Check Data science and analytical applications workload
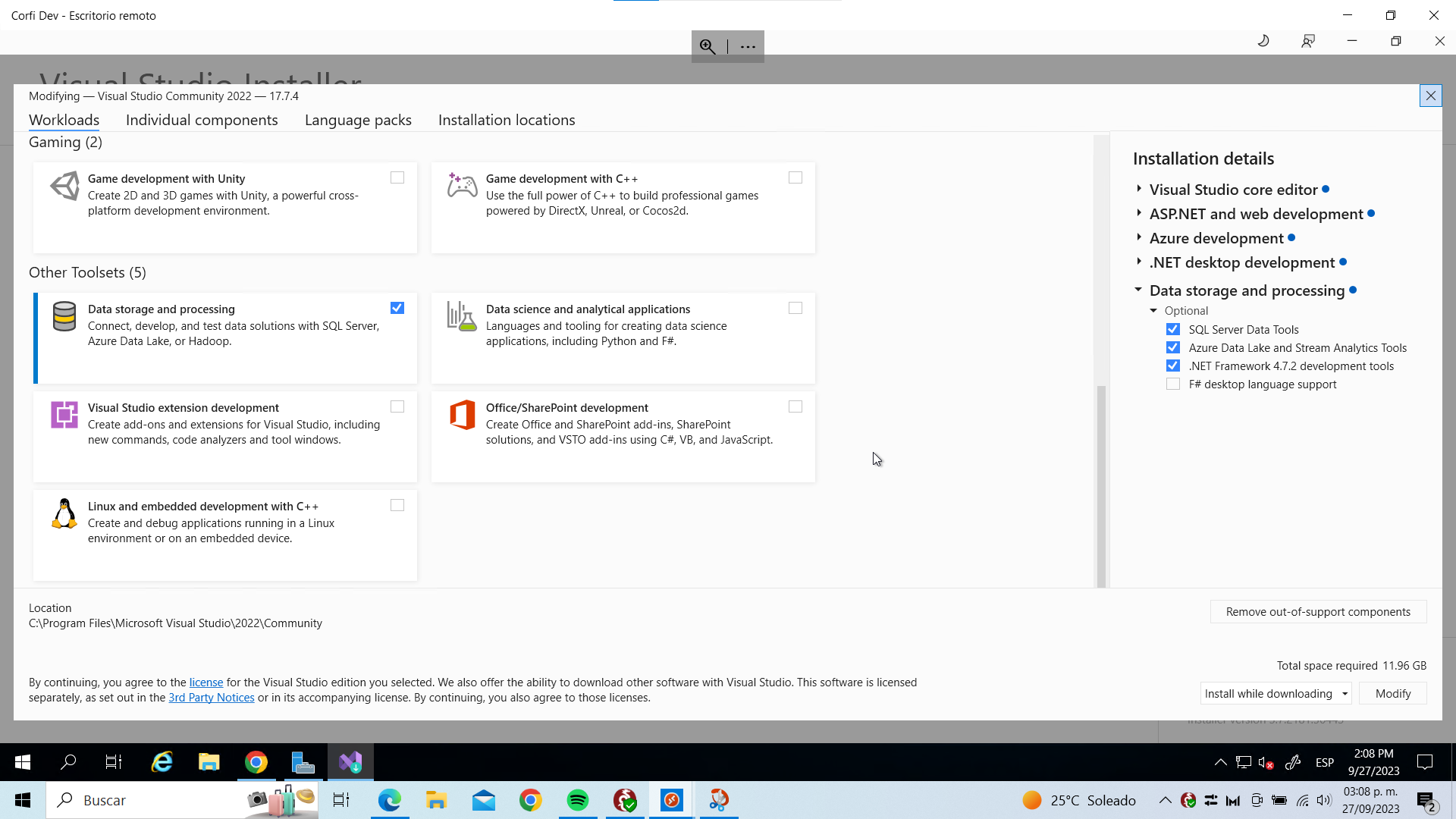1456x819 pixels. [795, 308]
